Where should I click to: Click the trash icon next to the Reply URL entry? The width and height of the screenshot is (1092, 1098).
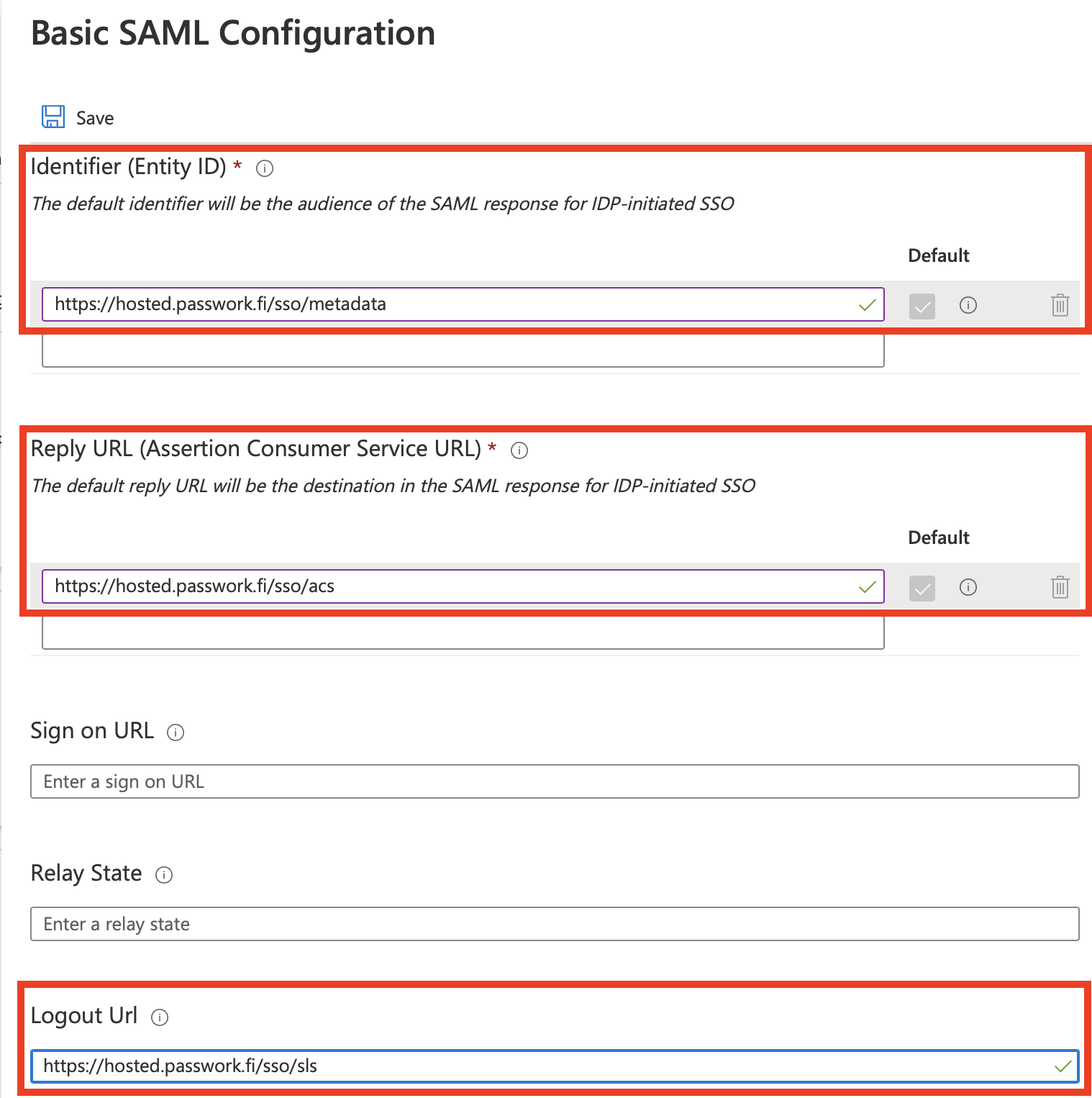(1060, 588)
